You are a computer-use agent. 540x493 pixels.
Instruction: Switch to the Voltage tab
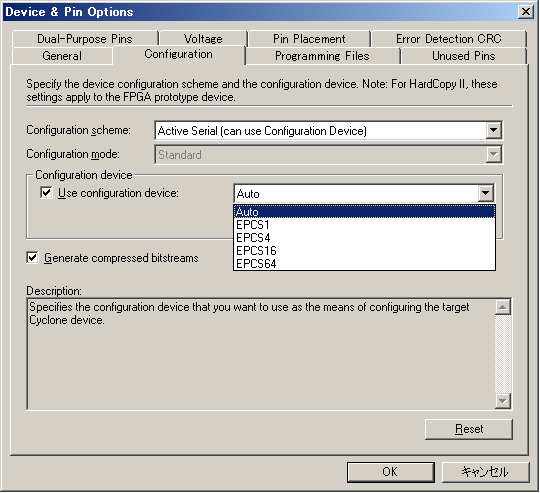[x=203, y=39]
